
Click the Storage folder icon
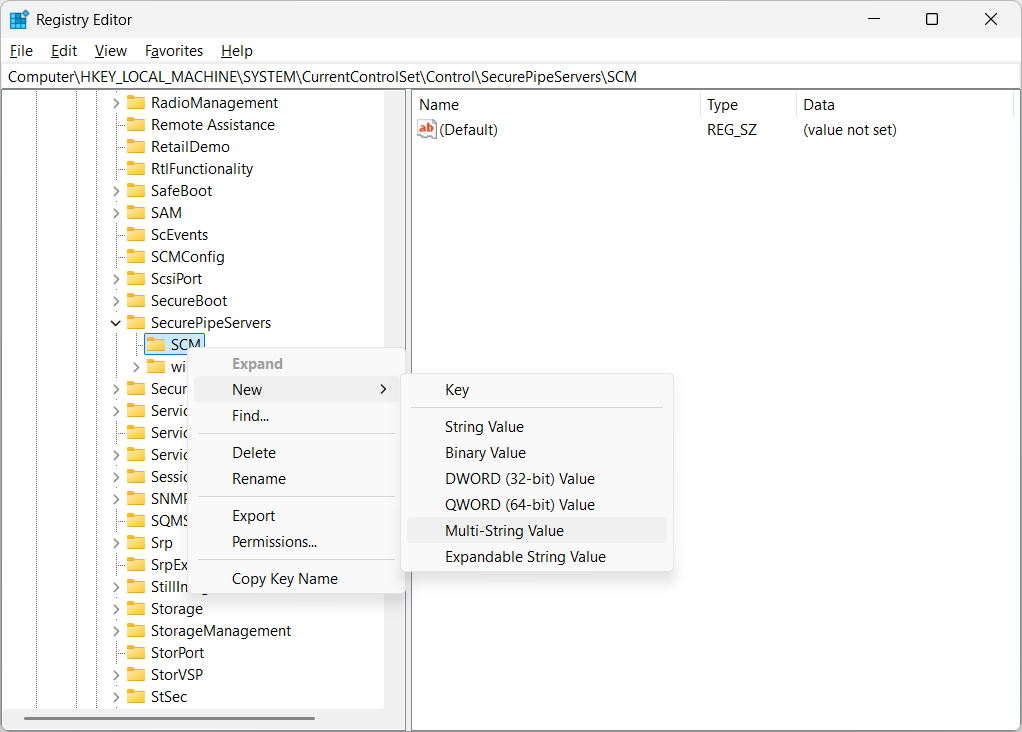(x=136, y=609)
